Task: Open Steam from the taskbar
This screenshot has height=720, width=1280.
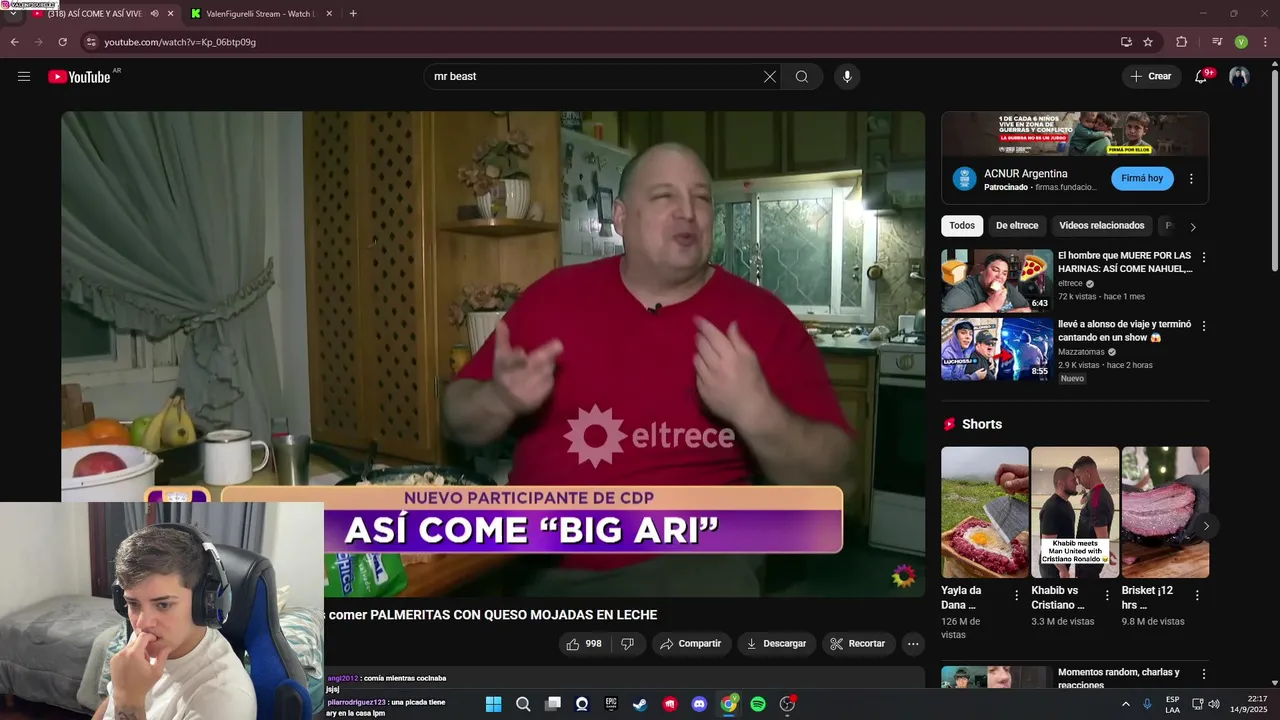Action: click(640, 704)
